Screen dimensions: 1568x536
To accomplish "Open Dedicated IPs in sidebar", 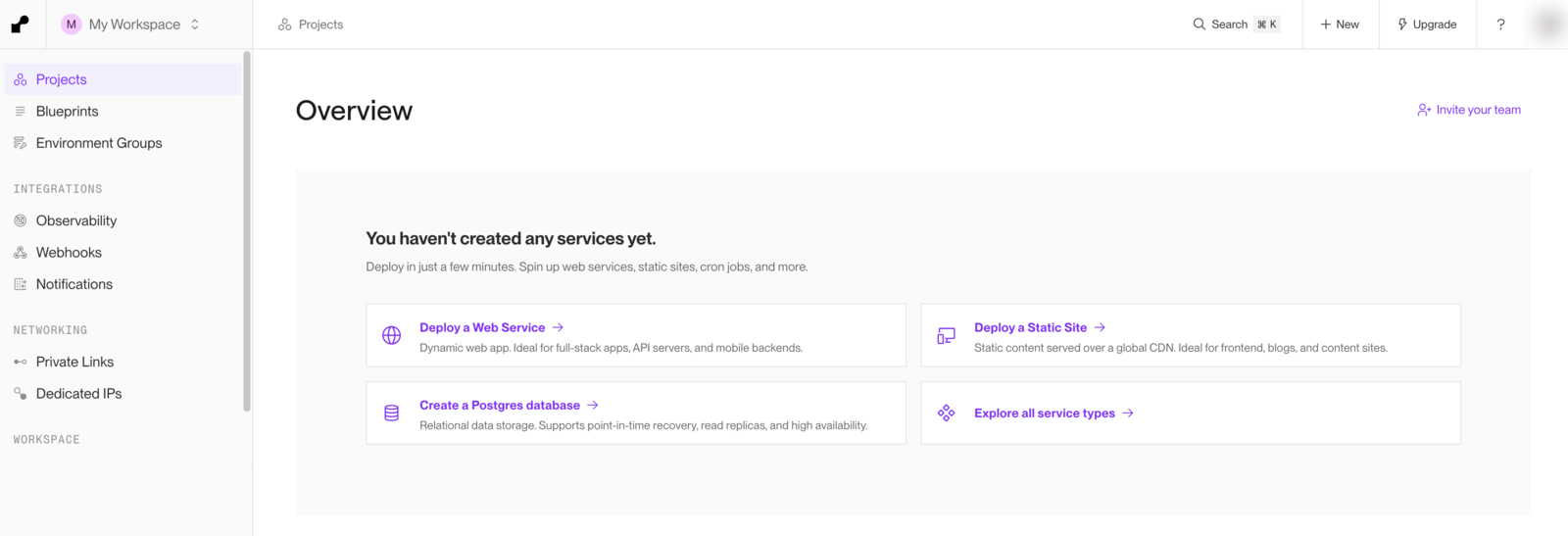I will [x=122, y=394].
